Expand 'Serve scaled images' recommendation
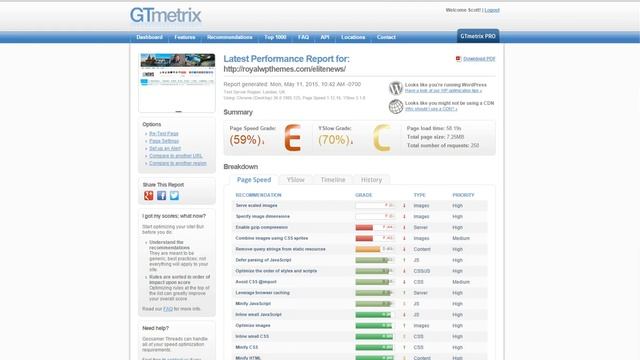The height and width of the screenshot is (360, 640). coord(256,205)
